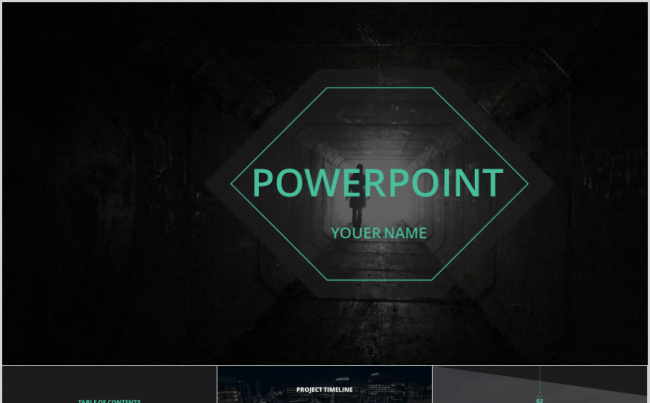Click the green 02 number label
This screenshot has height=403, width=650.
[539, 401]
